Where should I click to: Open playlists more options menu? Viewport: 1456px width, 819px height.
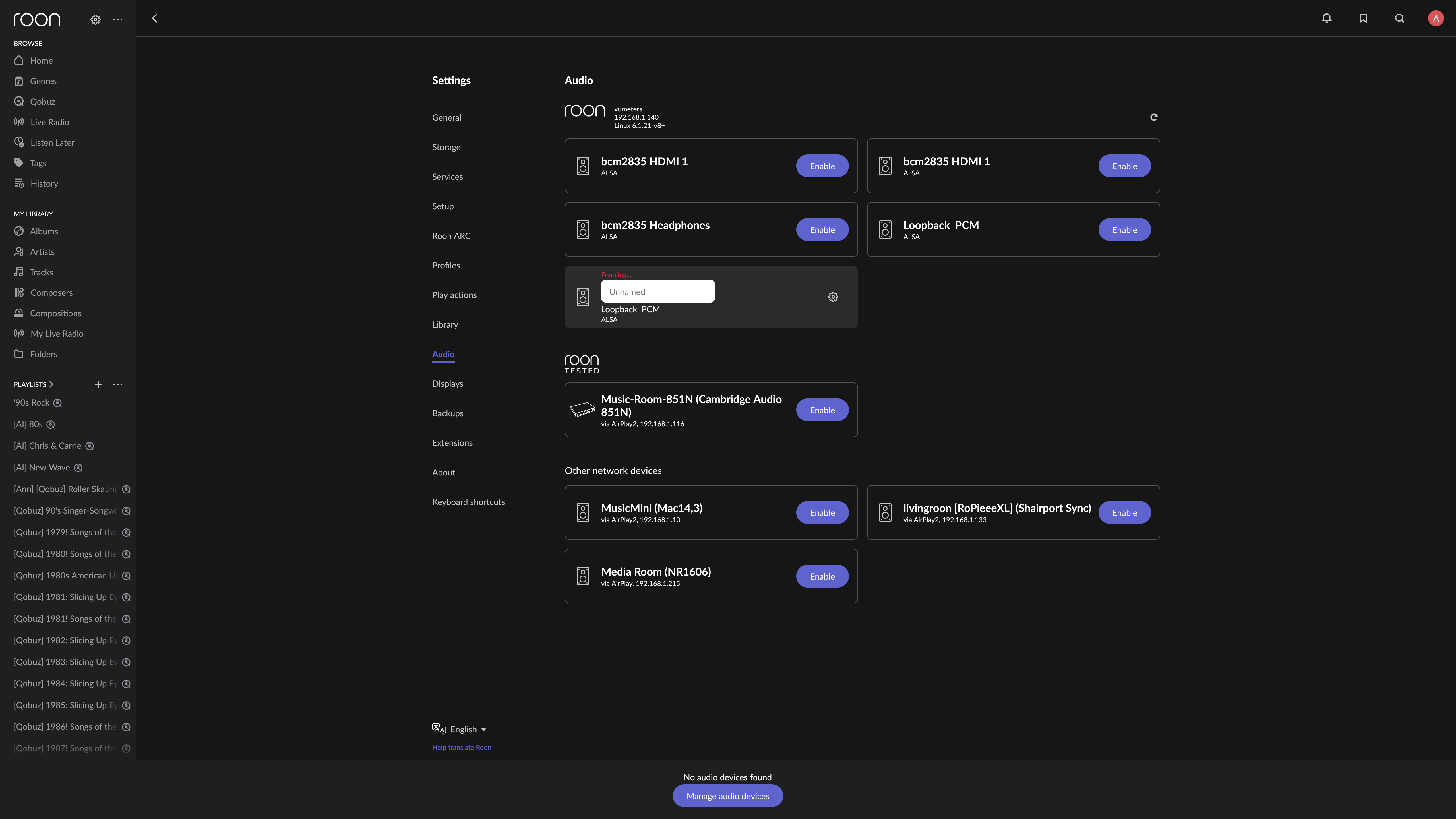click(117, 384)
